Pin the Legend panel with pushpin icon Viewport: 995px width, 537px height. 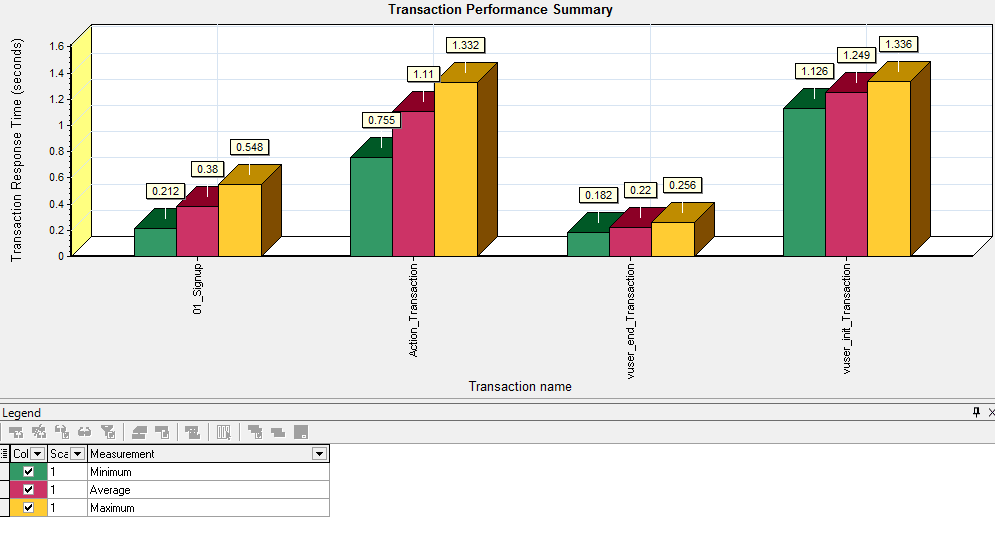pos(976,412)
